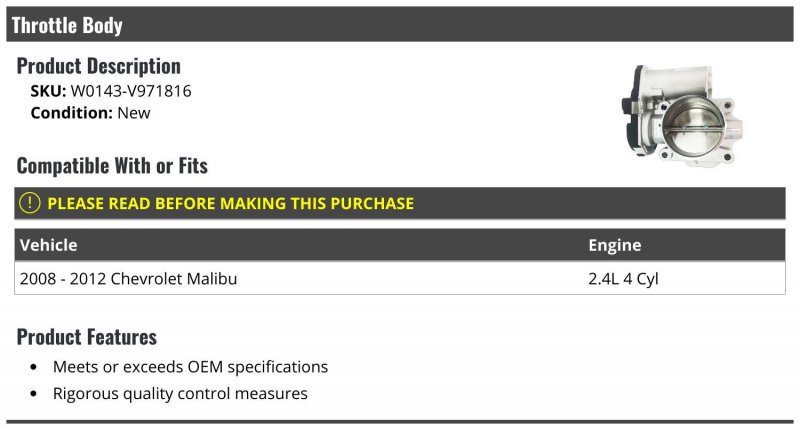
Task: Click the "2.4L 4 Cyl" engine cell
Action: point(623,278)
